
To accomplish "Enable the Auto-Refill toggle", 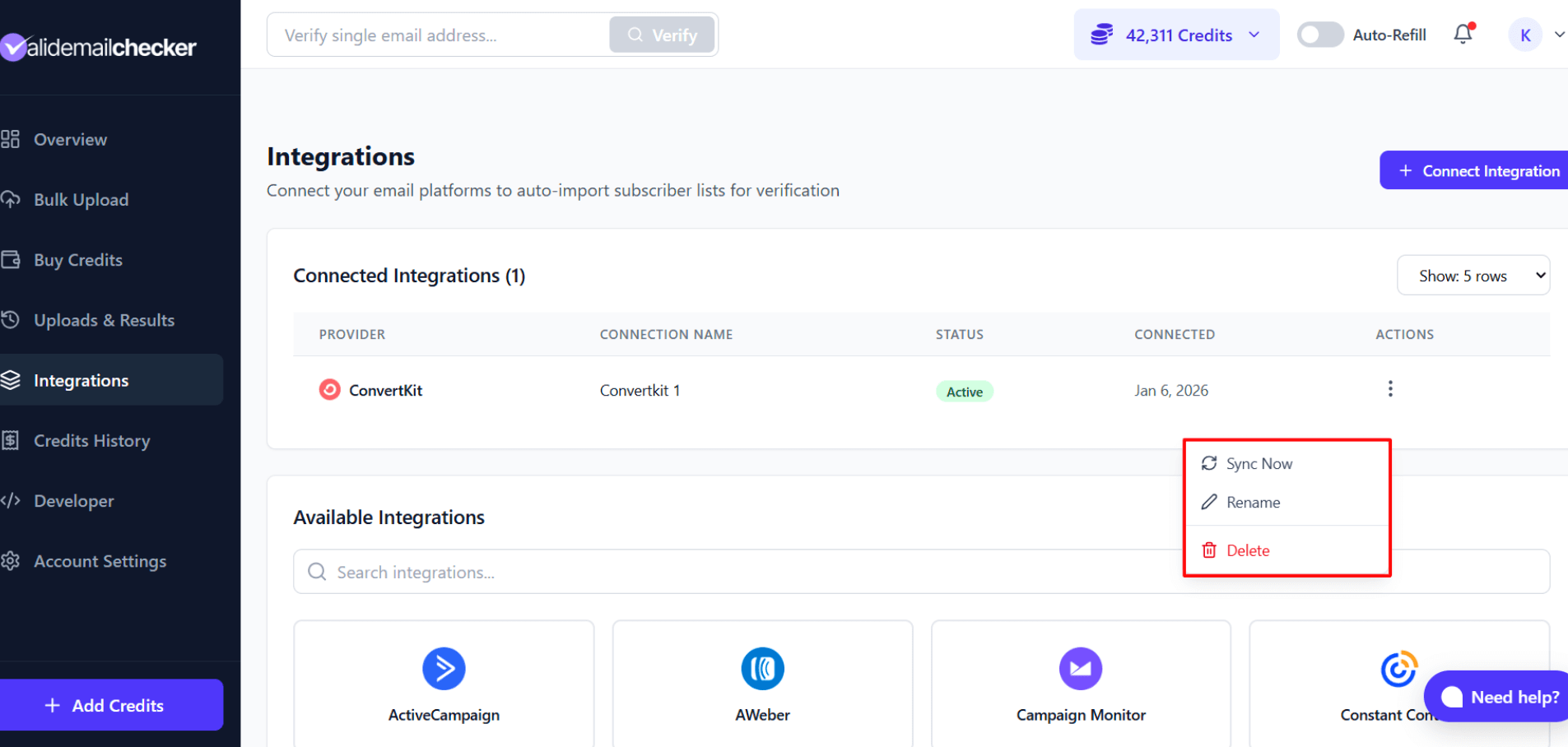I will click(x=1320, y=35).
